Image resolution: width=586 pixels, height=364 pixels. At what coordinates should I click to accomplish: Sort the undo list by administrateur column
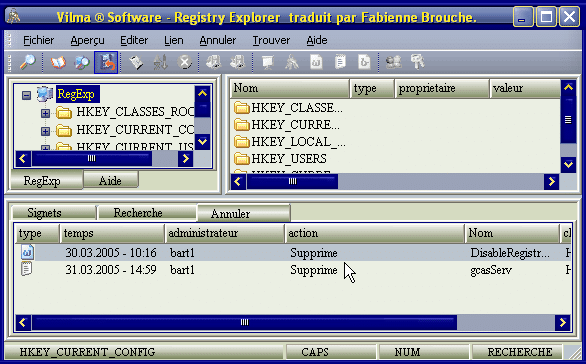pyautogui.click(x=225, y=233)
